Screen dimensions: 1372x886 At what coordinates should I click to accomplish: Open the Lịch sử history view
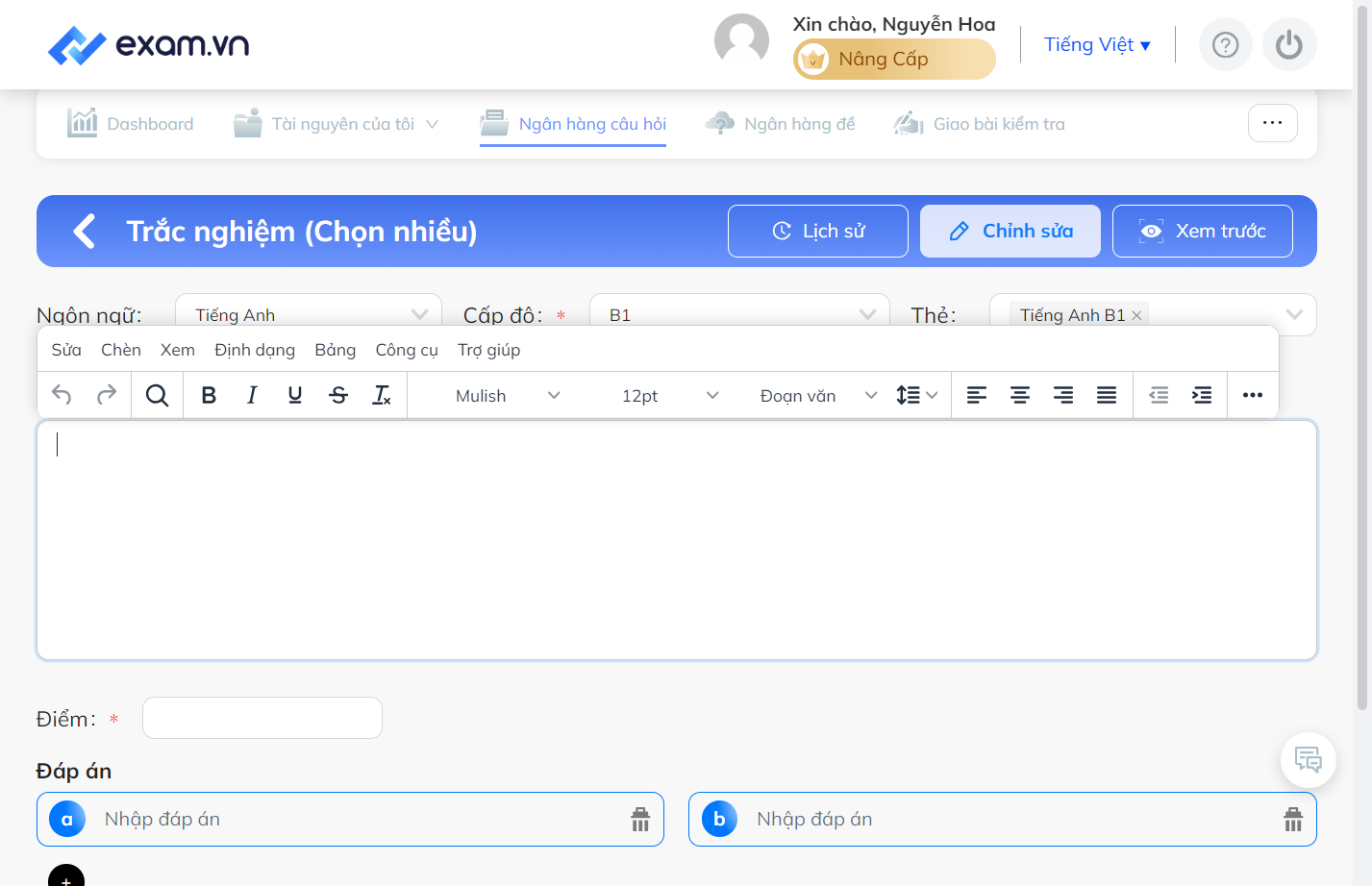click(818, 231)
